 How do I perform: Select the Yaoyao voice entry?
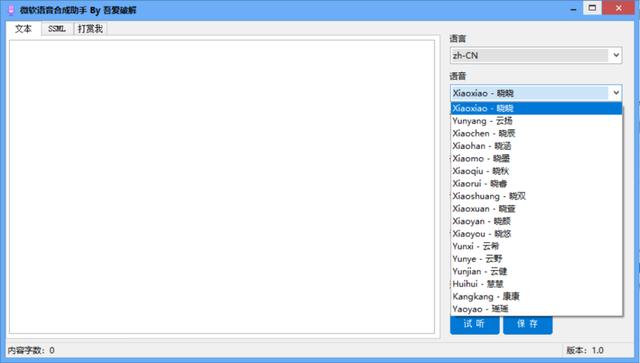536,309
